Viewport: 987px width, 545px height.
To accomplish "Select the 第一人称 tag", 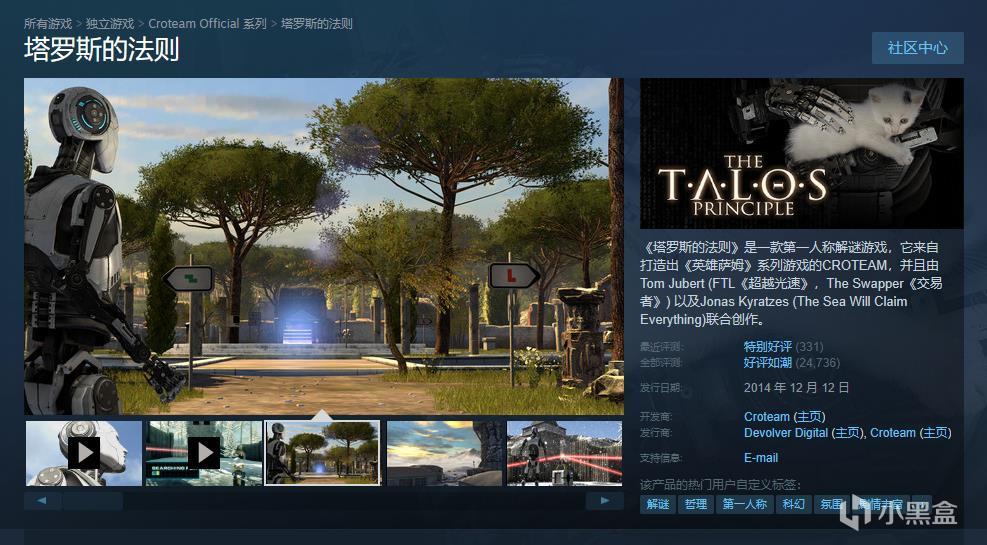I will [x=745, y=504].
